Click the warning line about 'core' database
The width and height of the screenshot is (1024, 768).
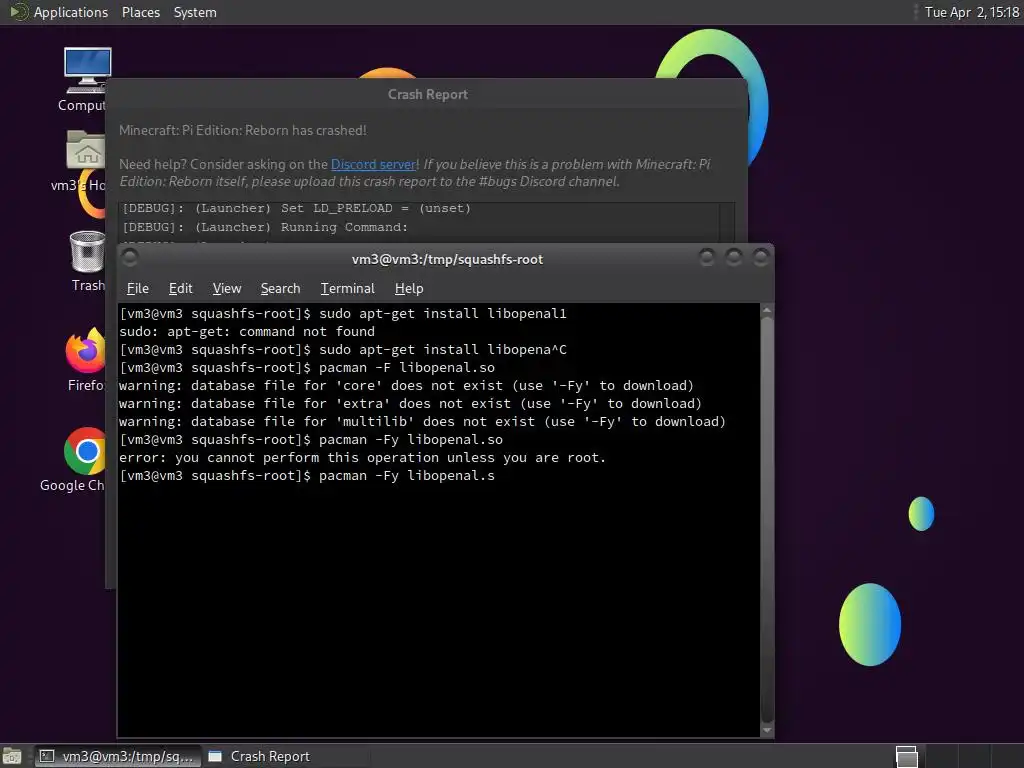click(406, 386)
